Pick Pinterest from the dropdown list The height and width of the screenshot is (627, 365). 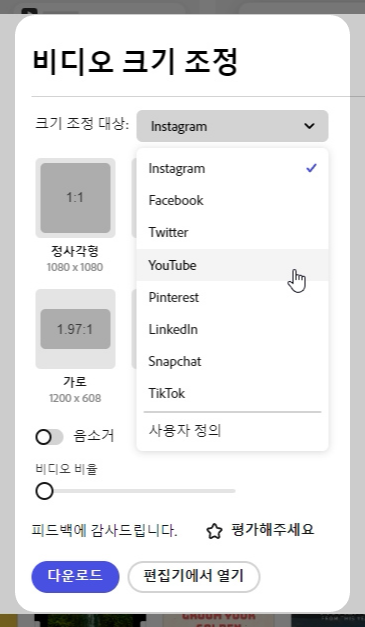pyautogui.click(x=232, y=297)
